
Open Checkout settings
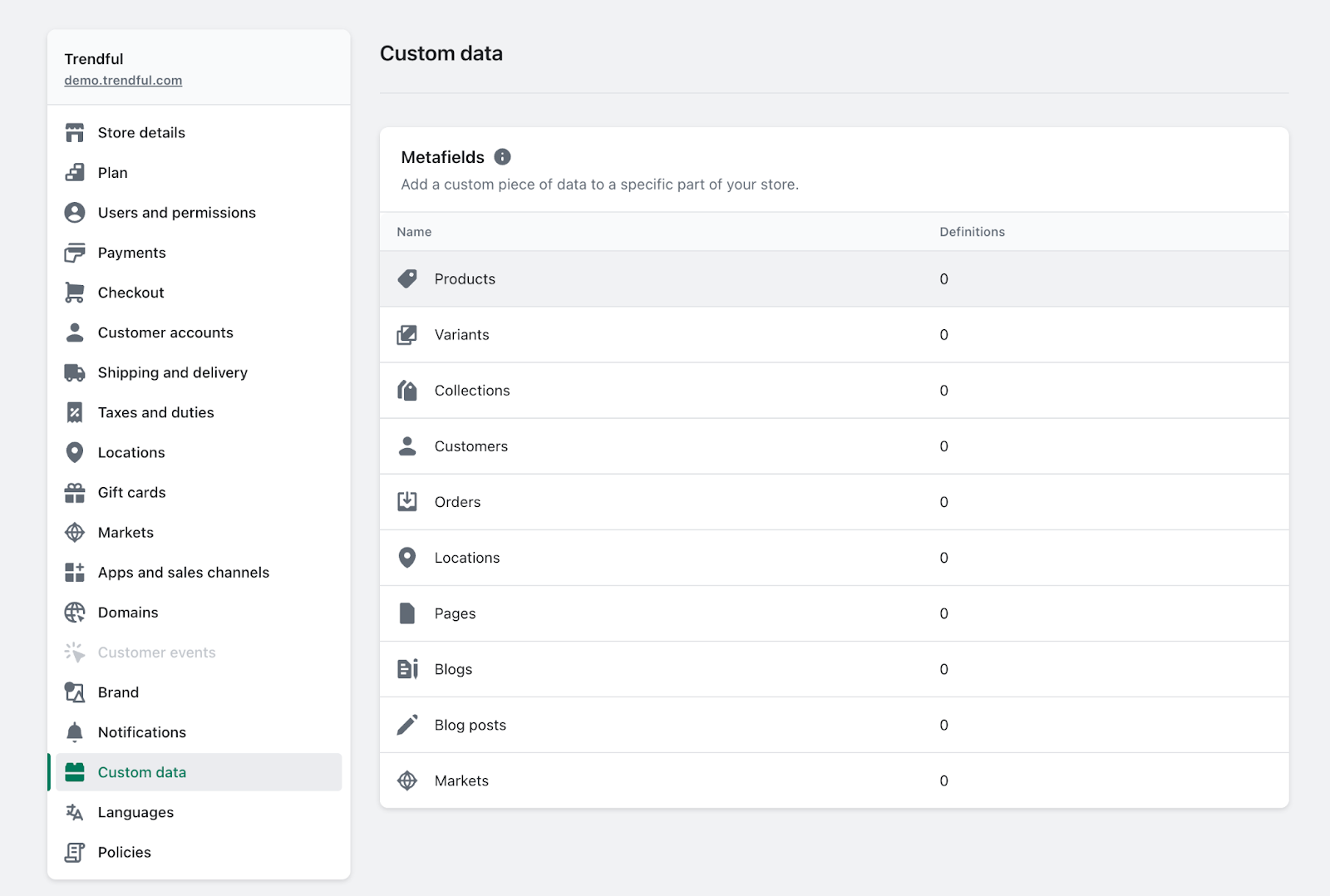point(199,293)
